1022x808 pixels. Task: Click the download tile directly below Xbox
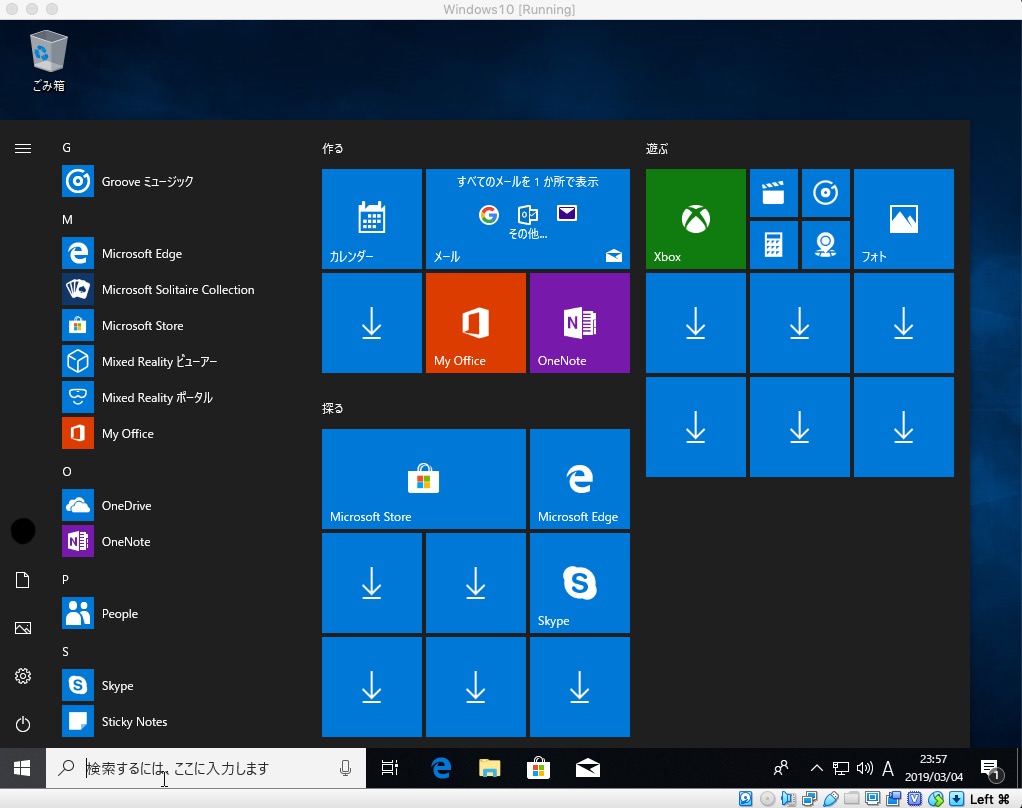695,323
